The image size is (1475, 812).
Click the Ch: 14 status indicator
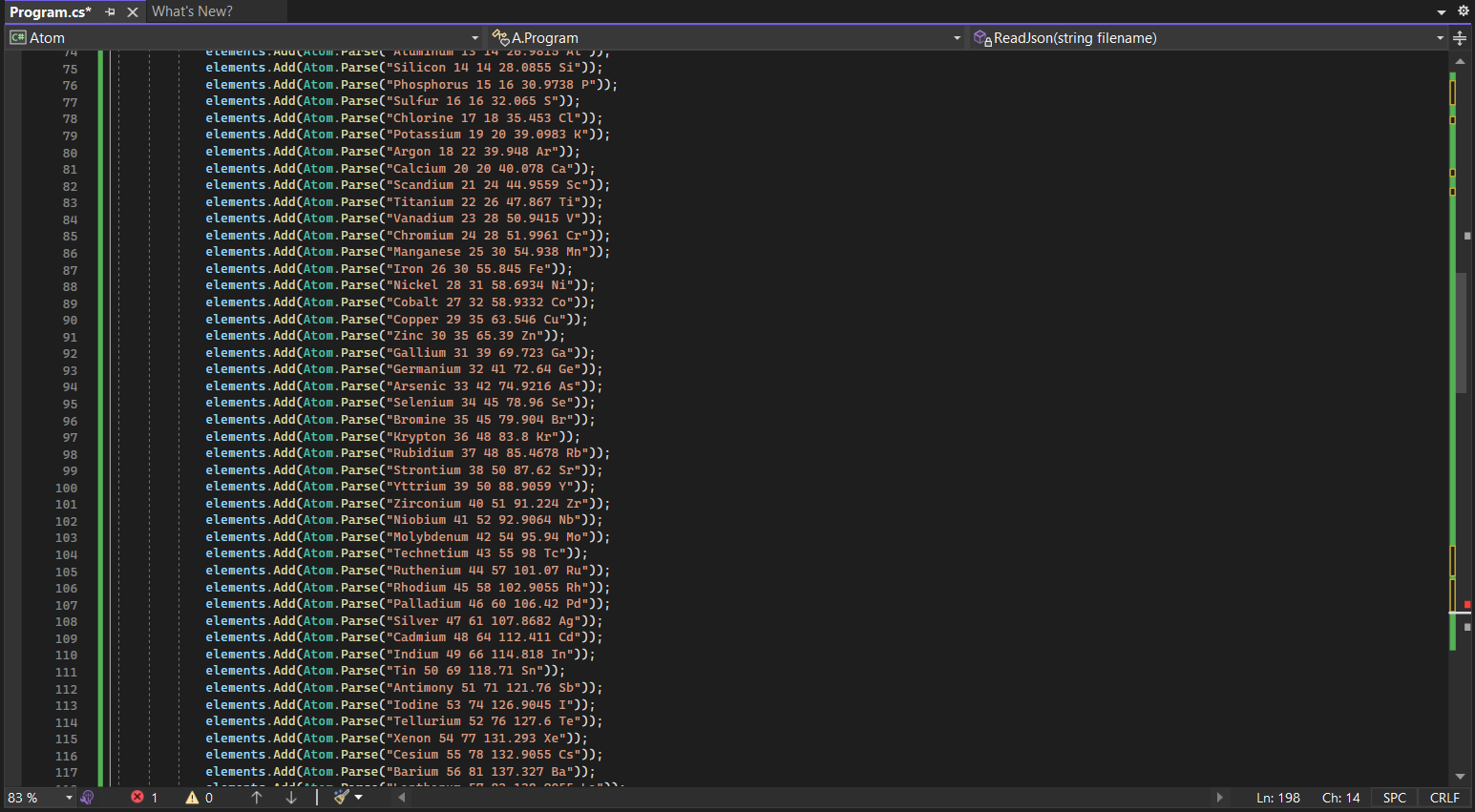pos(1340,798)
